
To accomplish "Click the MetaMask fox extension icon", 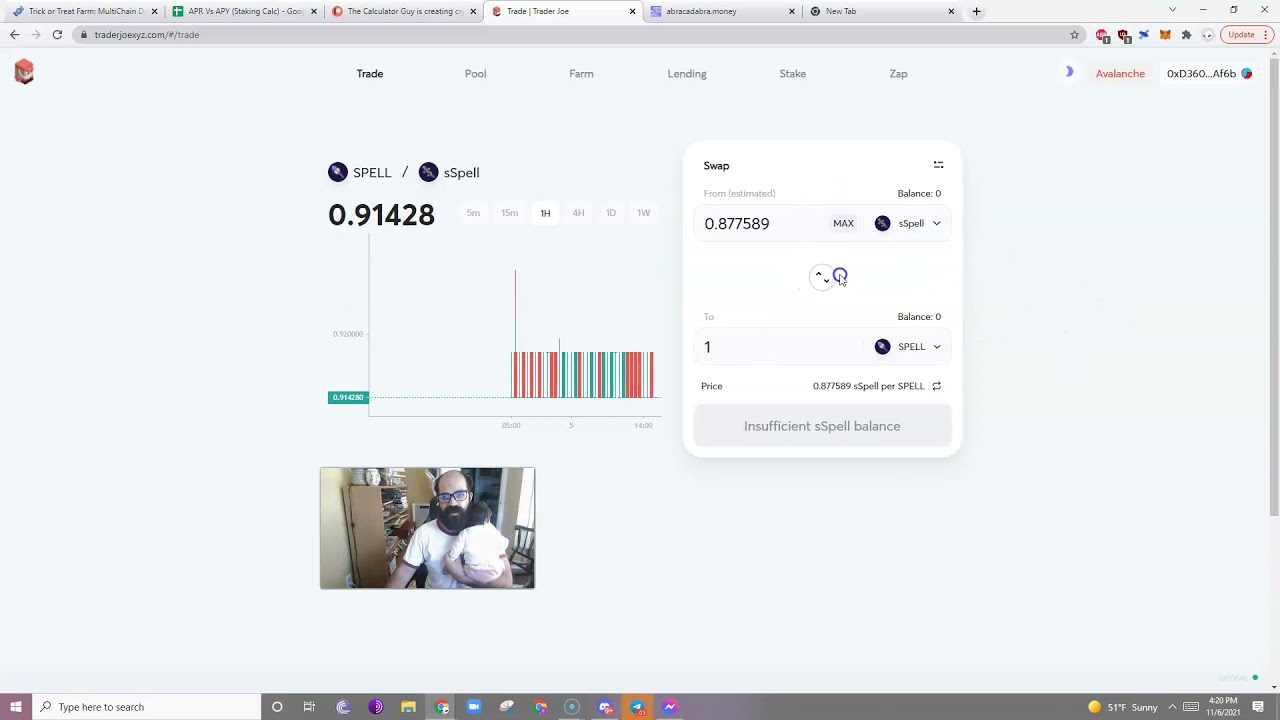I will (1165, 35).
